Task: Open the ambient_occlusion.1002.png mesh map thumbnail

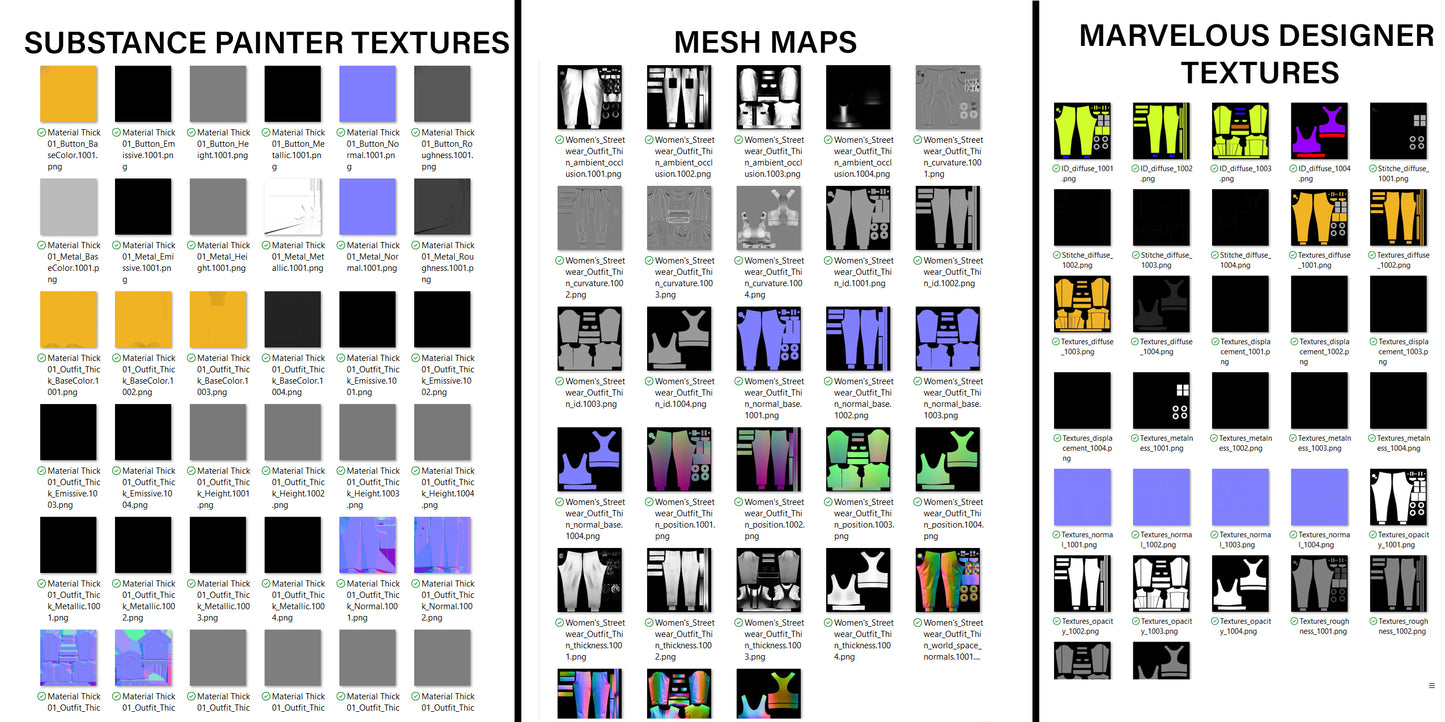Action: click(x=679, y=98)
